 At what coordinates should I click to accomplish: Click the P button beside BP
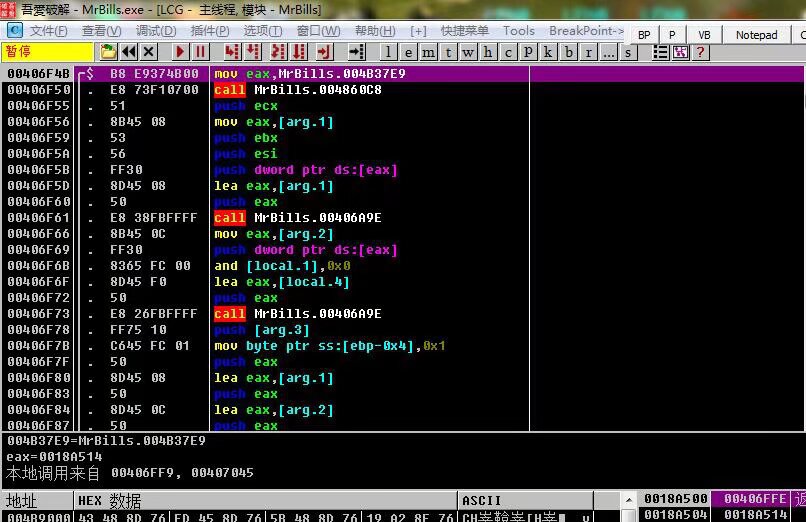coord(672,35)
